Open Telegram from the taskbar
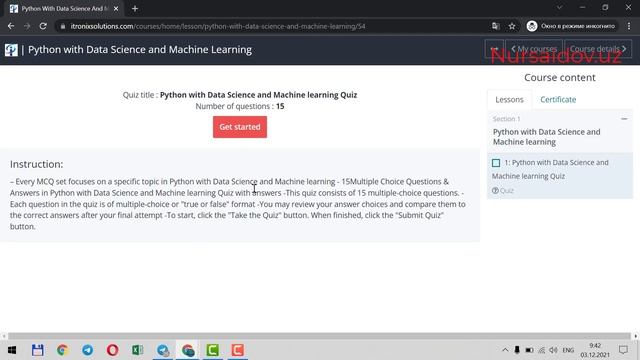Screen dimensions: 640x360 click(x=87, y=350)
